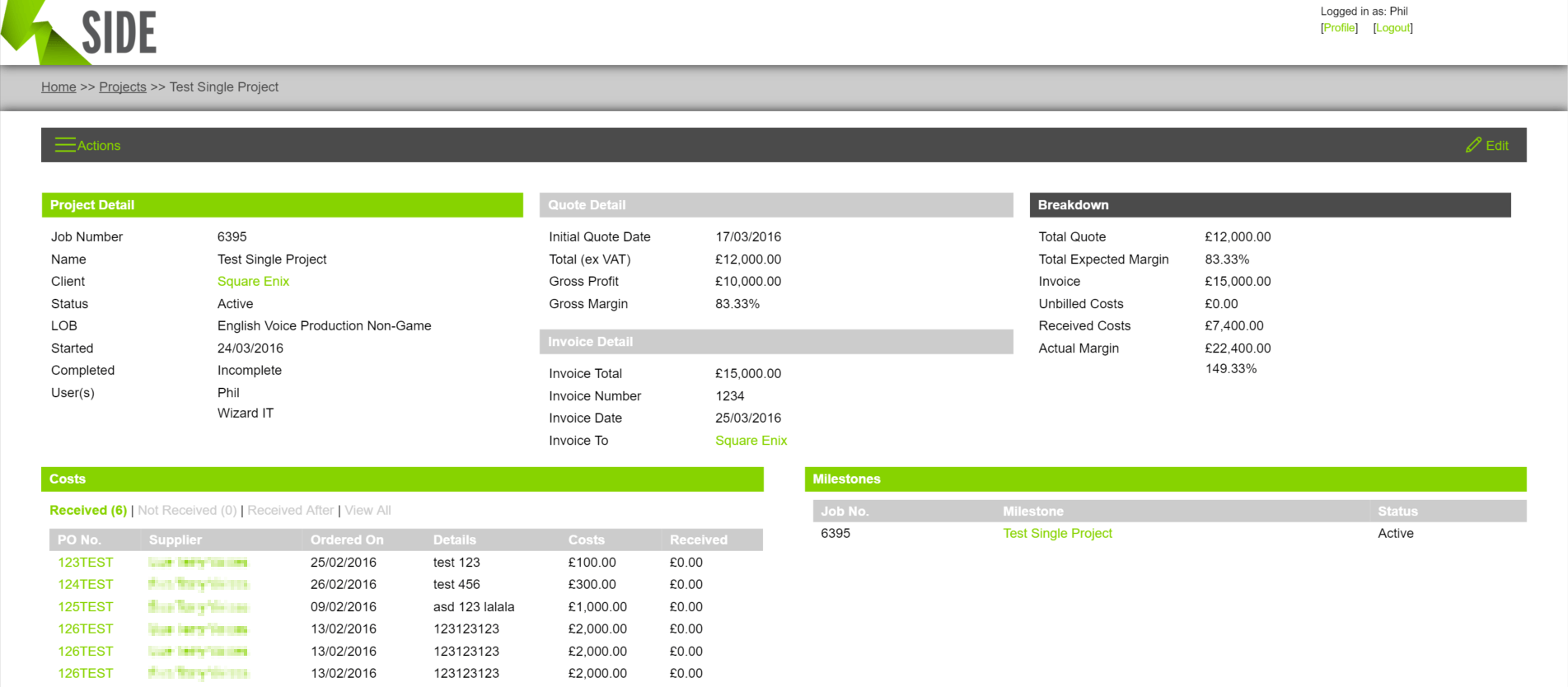Screen dimensions: 1568x687
Task: Click the Gross Profit value £10,000.00
Action: point(748,282)
